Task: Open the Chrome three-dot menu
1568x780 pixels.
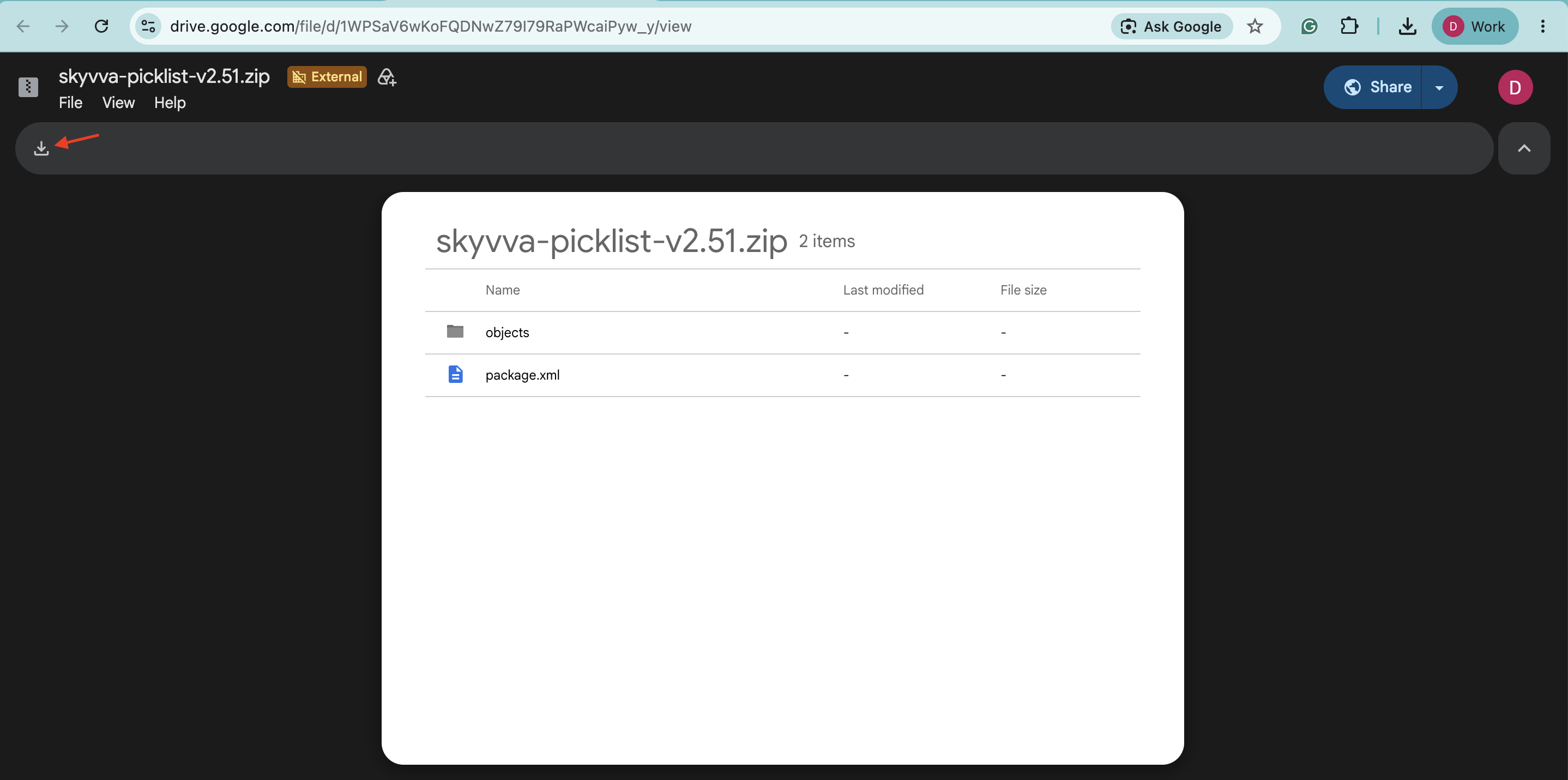Action: pyautogui.click(x=1542, y=26)
